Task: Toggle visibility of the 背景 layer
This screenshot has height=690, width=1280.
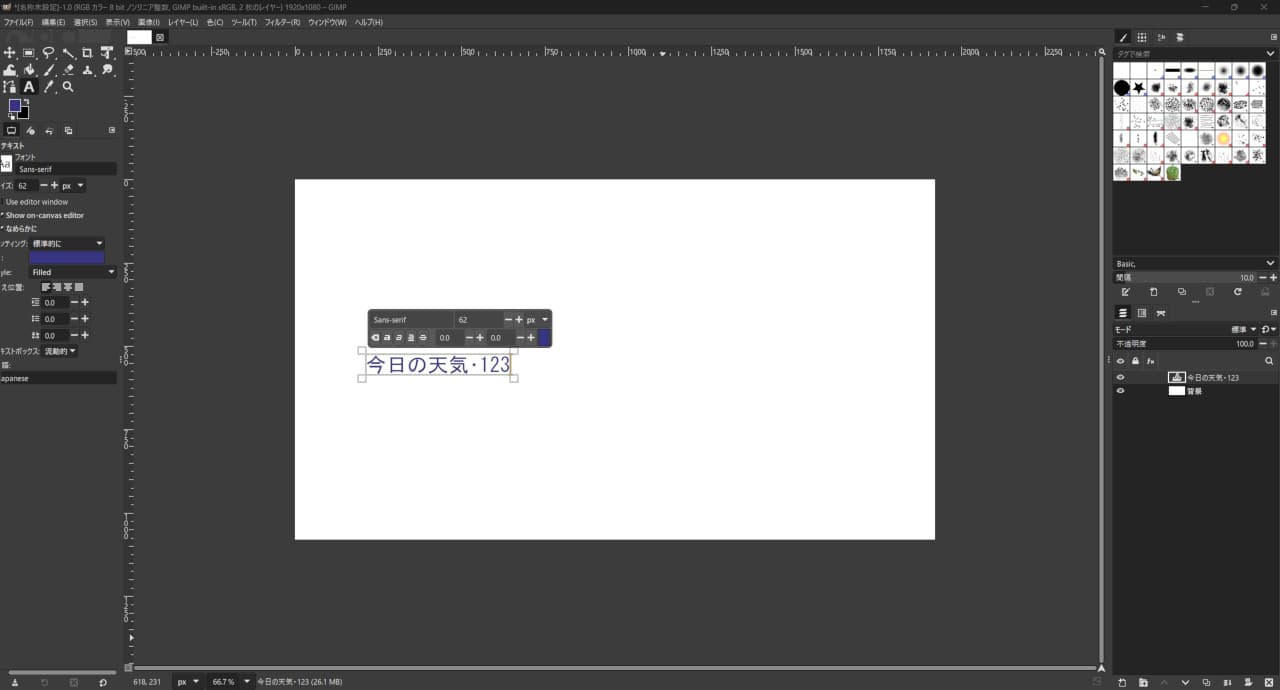Action: coord(1120,391)
